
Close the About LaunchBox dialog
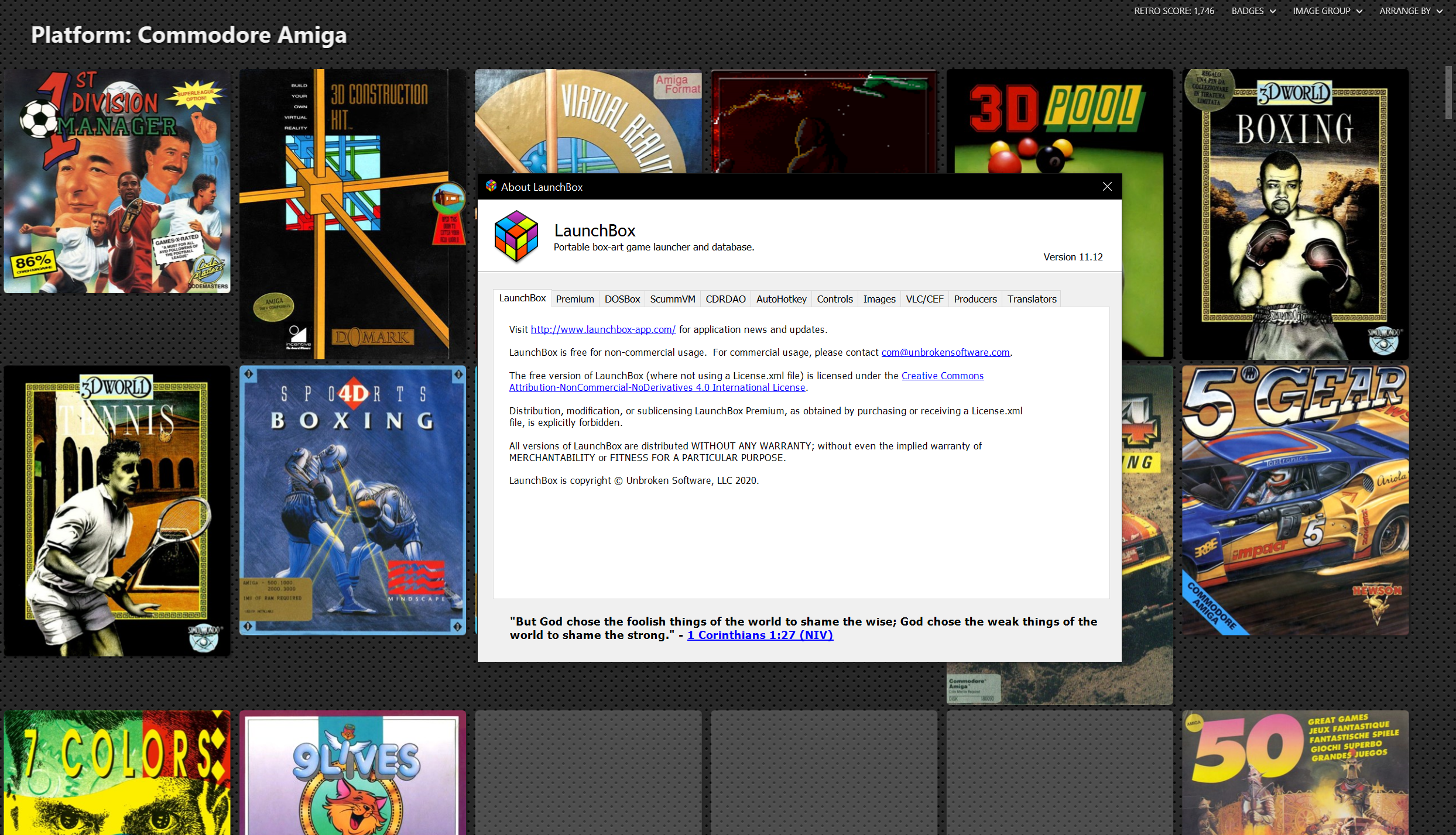pos(1107,186)
